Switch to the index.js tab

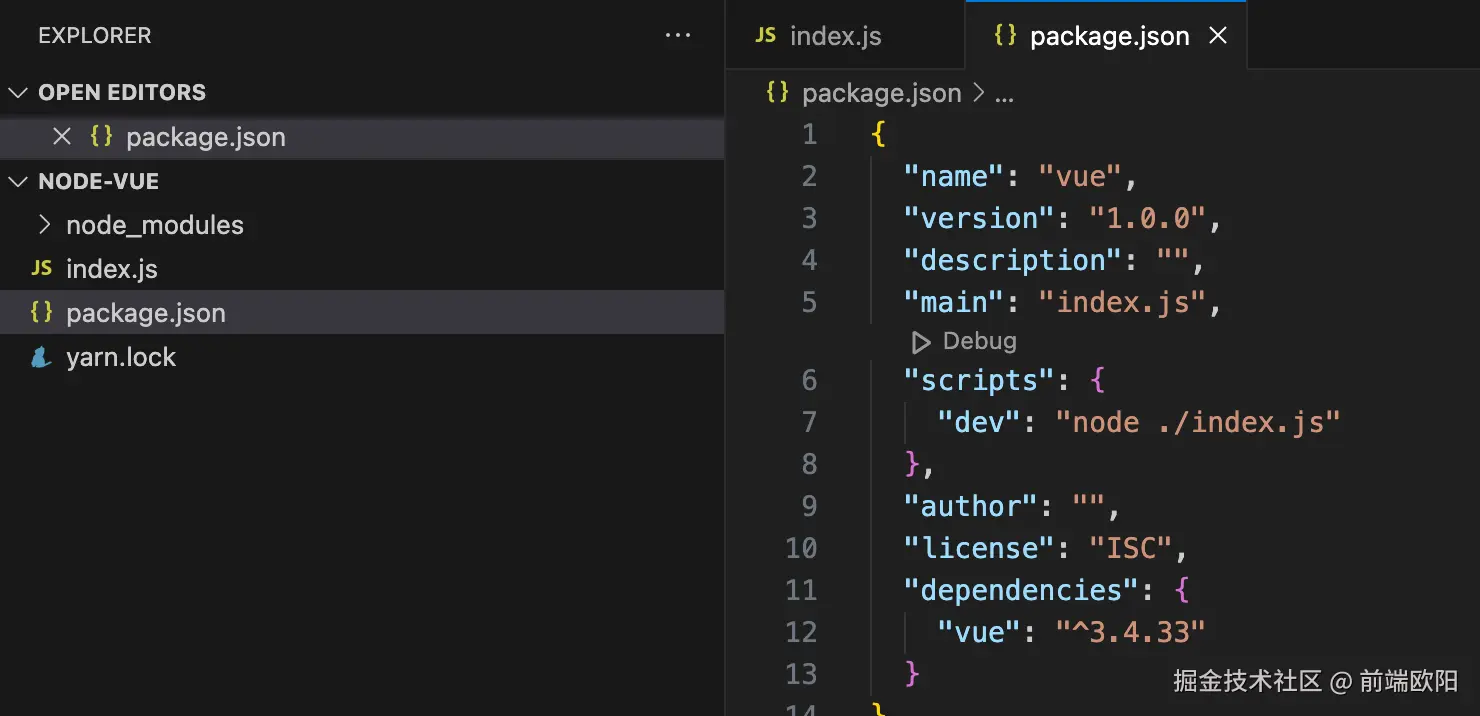tap(835, 35)
